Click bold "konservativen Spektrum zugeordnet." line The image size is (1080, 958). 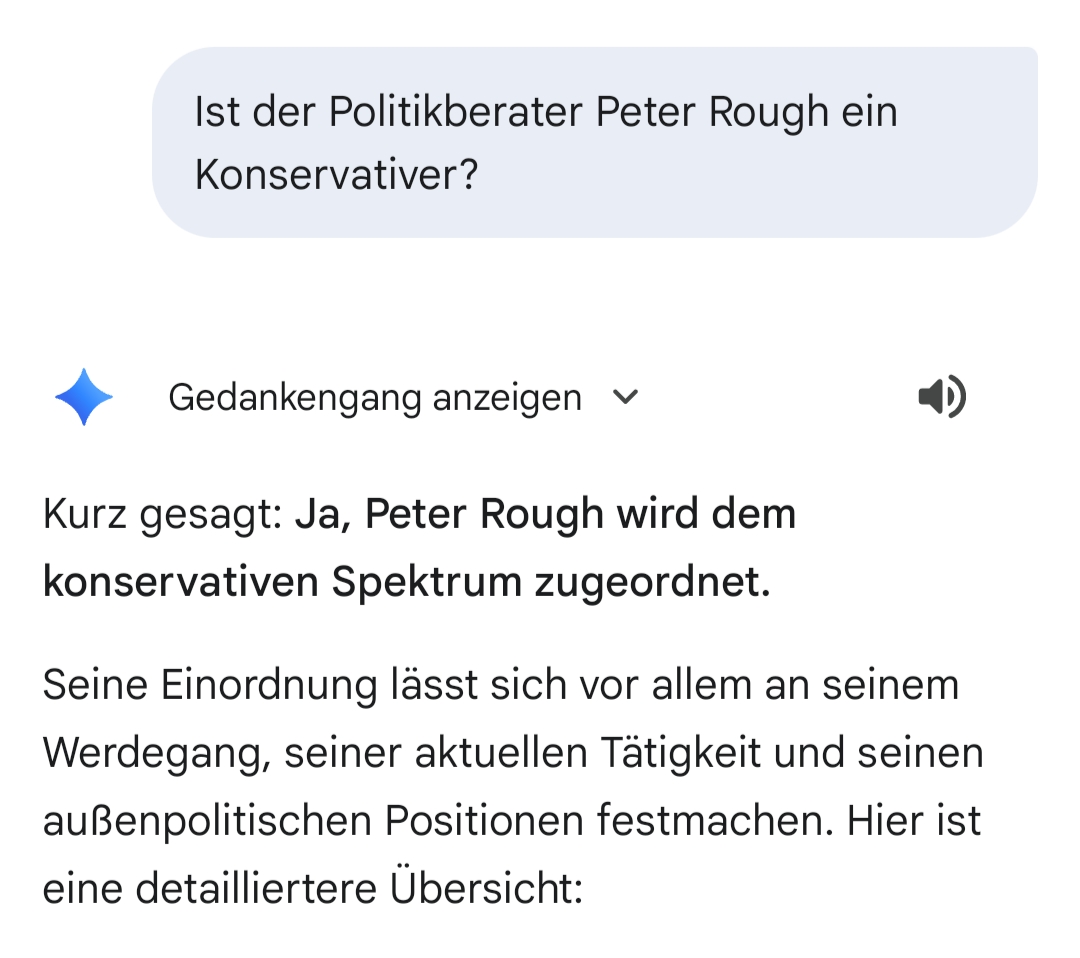[406, 582]
